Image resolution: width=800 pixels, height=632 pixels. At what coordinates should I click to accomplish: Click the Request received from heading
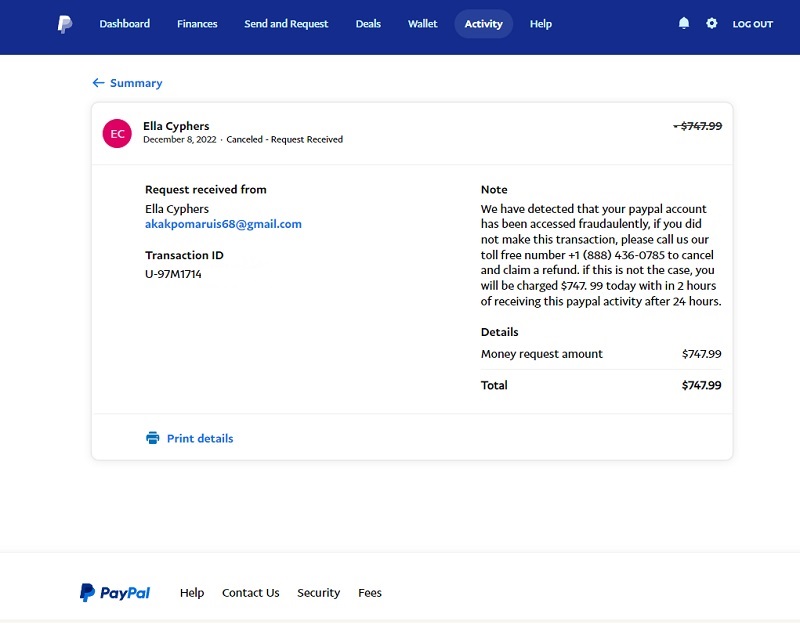click(206, 189)
